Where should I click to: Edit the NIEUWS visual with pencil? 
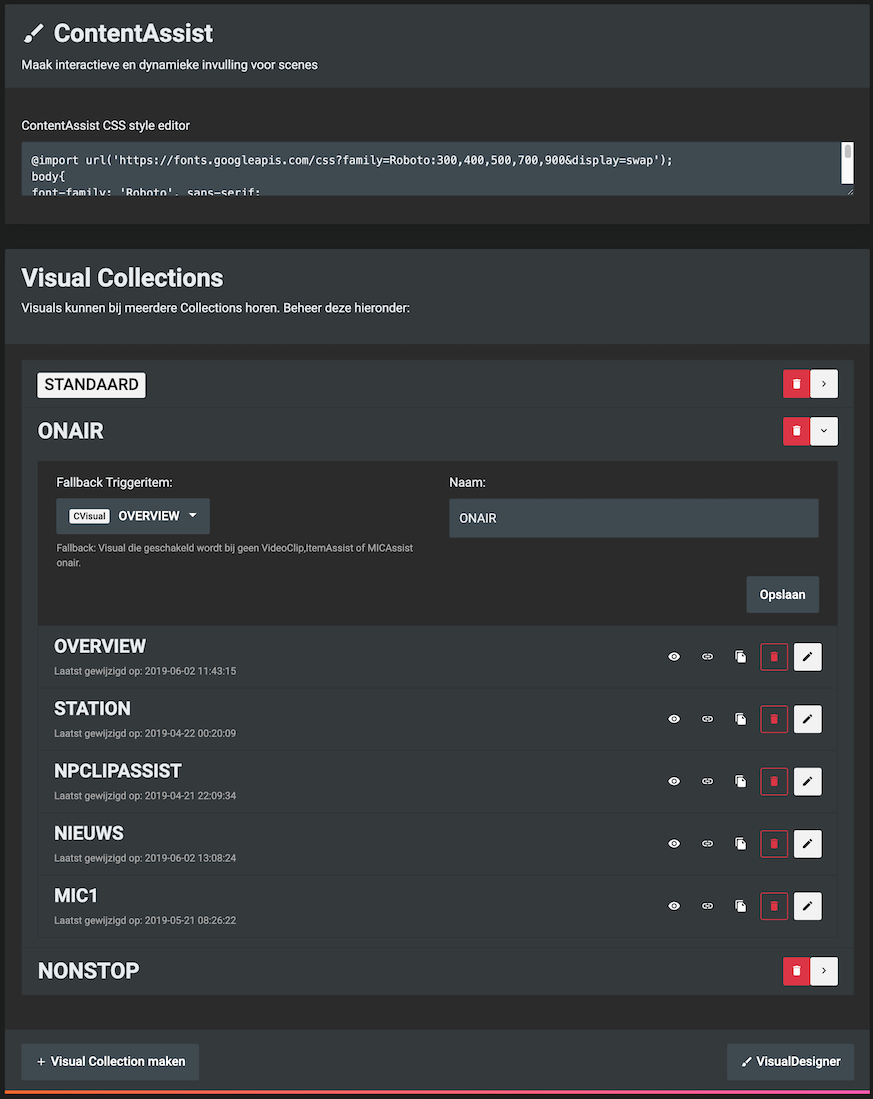pos(808,844)
